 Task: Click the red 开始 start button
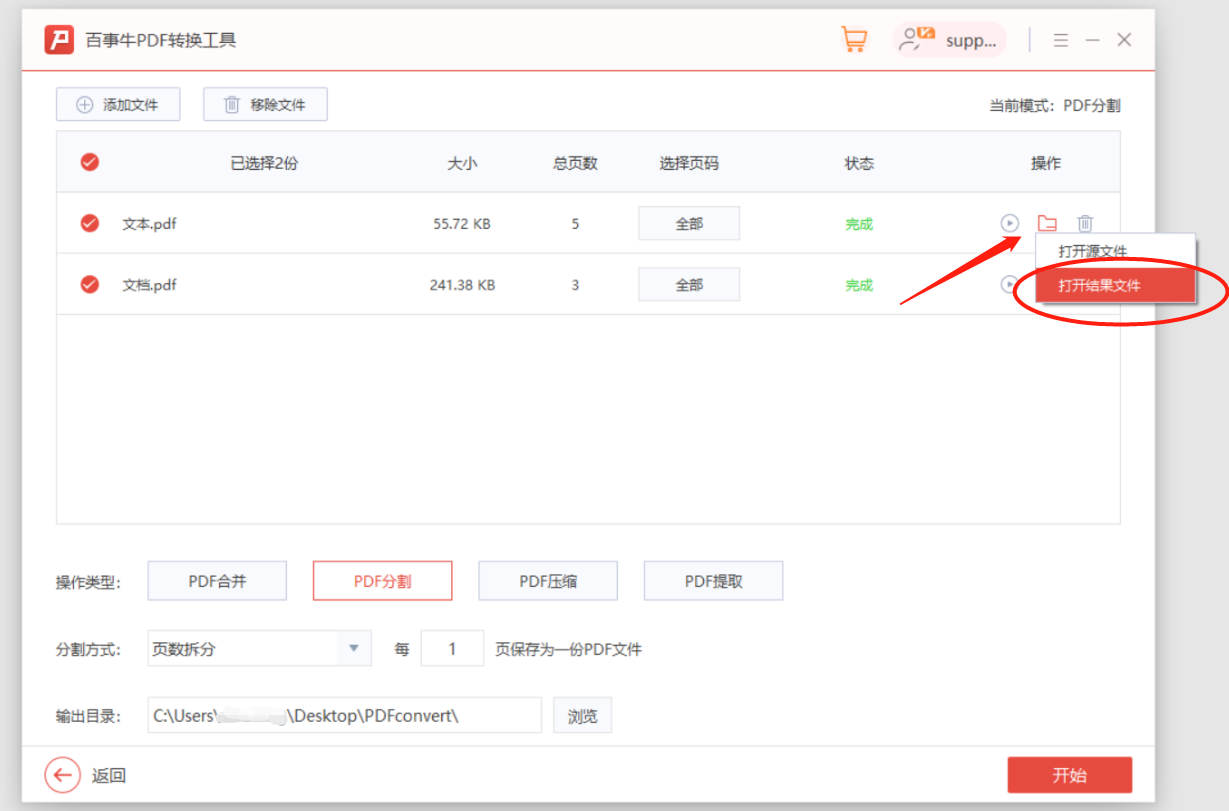1070,775
